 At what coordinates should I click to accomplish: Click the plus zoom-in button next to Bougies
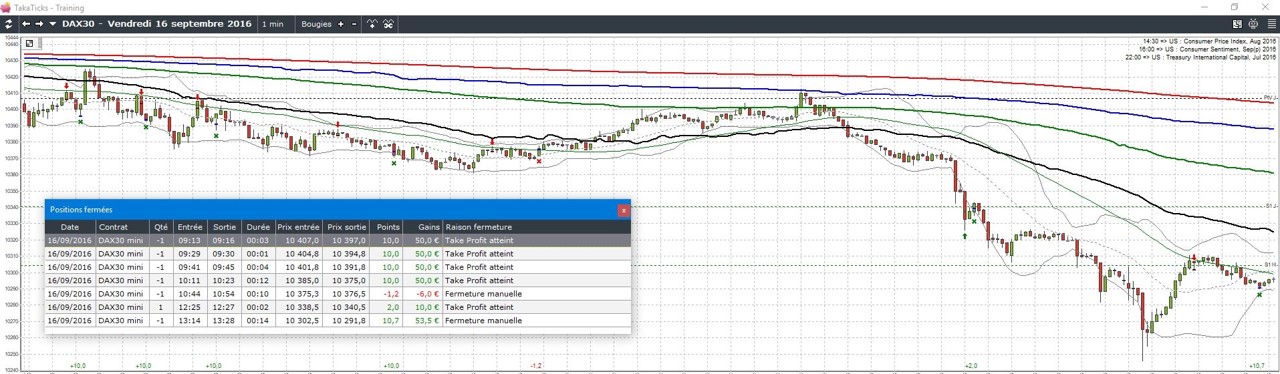coord(340,23)
